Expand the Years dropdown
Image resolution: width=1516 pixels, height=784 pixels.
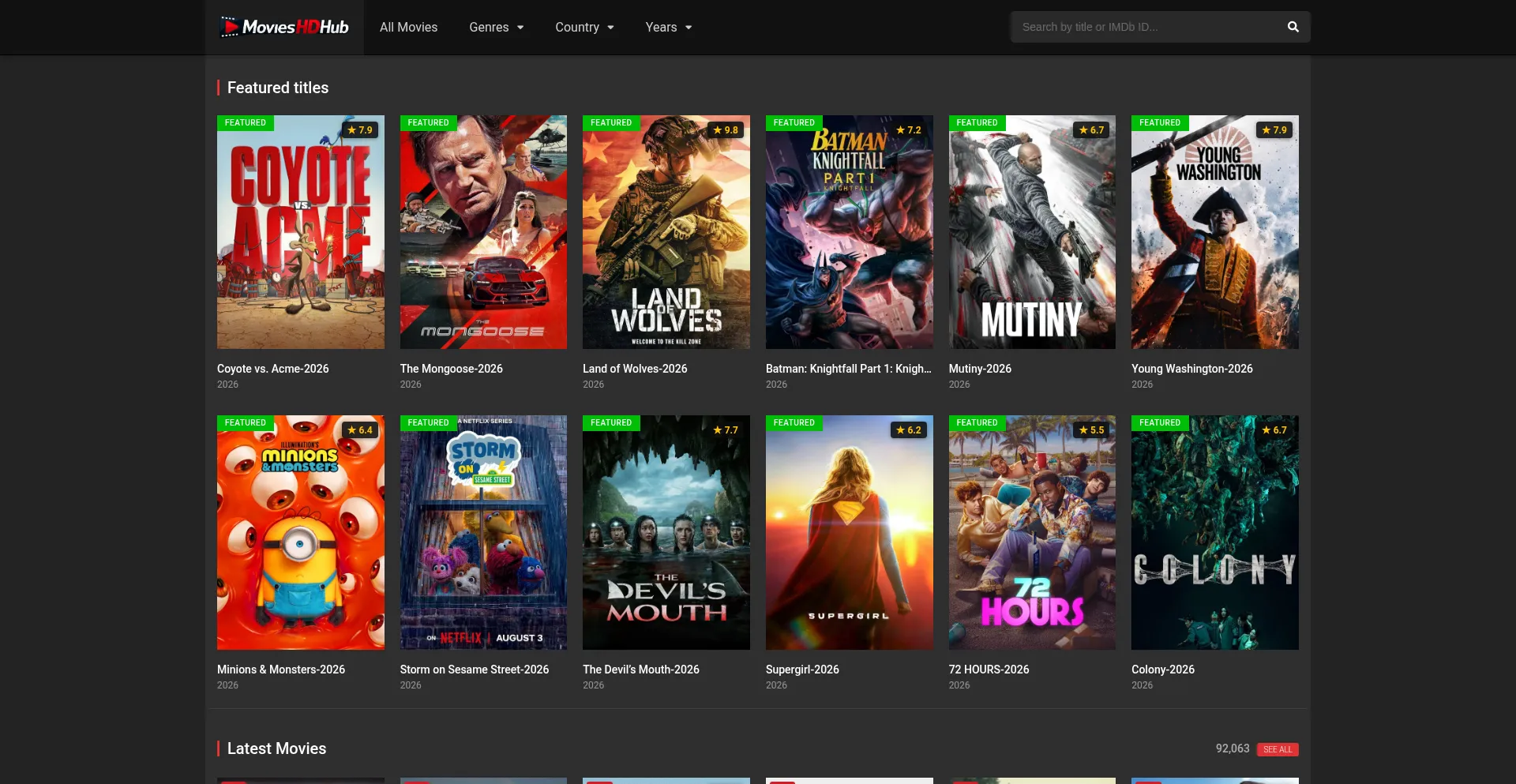(x=669, y=27)
